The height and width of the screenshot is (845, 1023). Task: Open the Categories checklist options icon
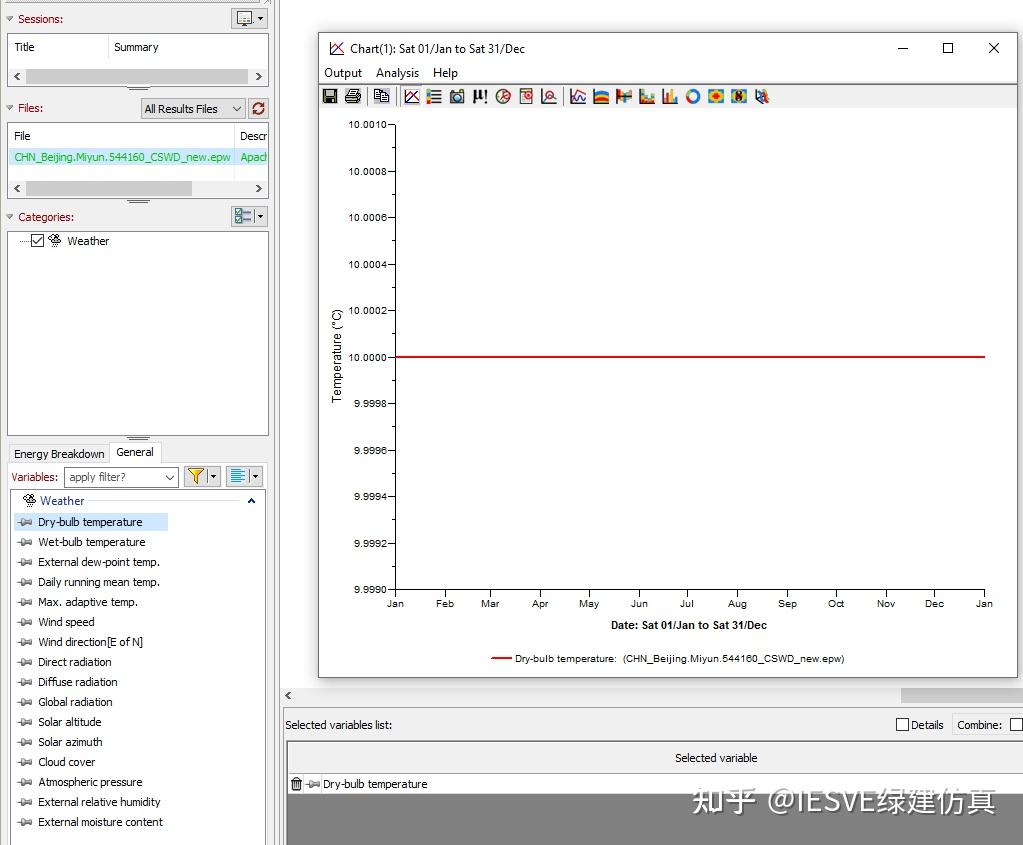(243, 216)
